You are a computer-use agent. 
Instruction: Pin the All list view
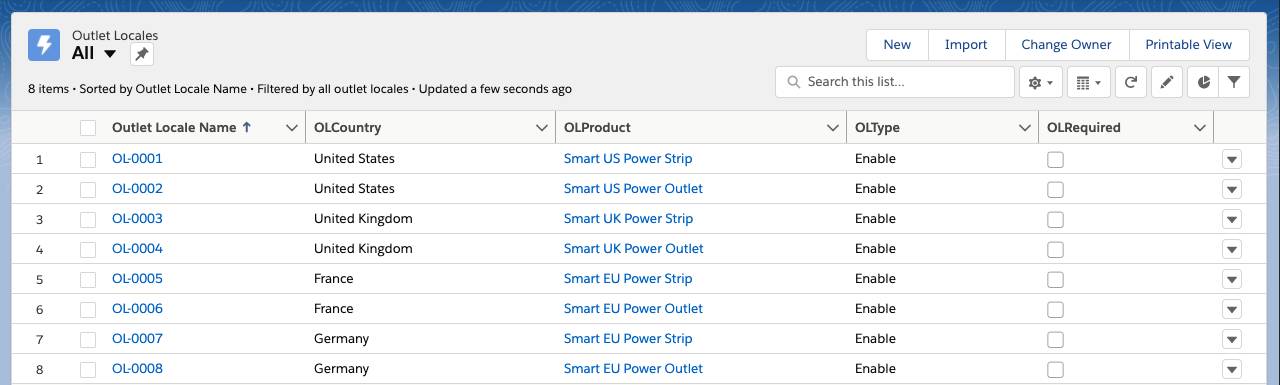142,54
